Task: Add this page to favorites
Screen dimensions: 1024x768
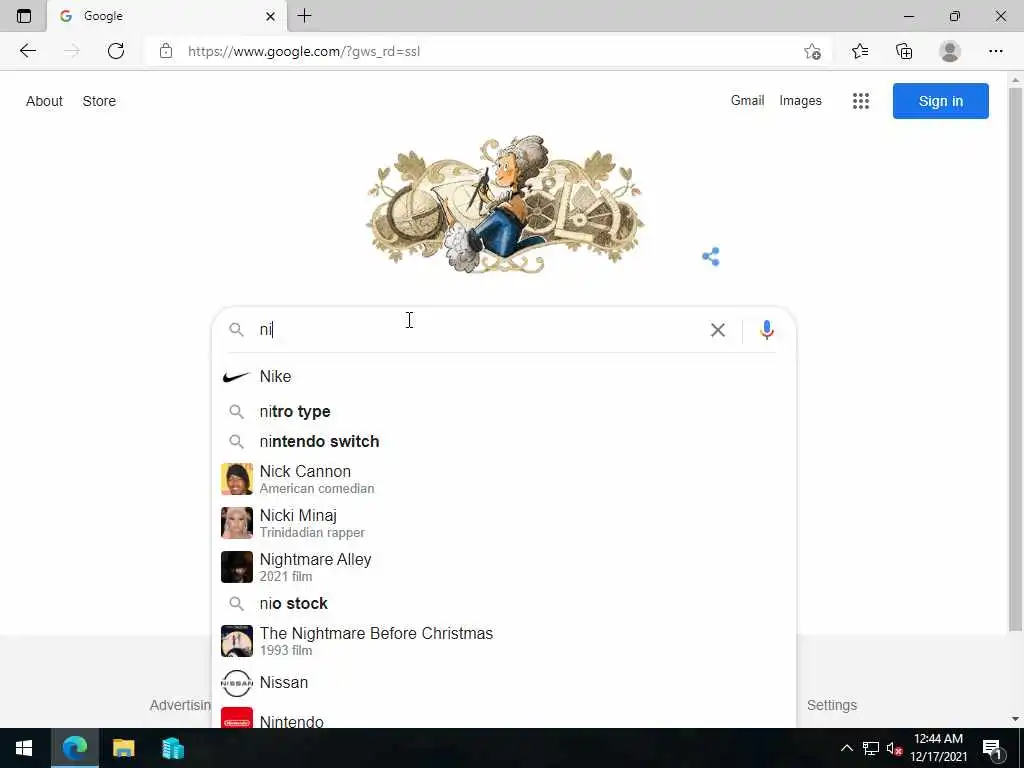Action: (812, 51)
